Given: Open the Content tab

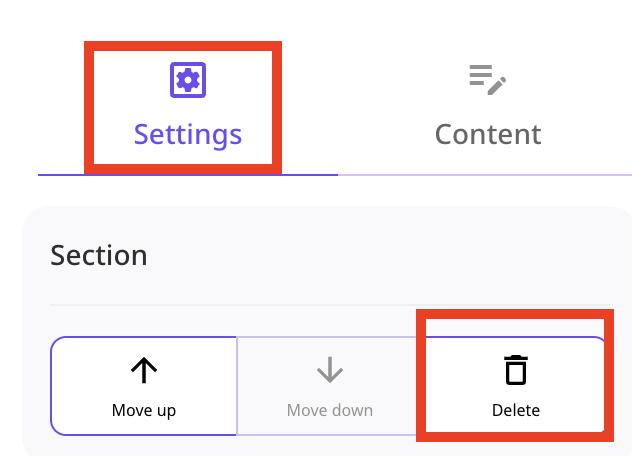Looking at the screenshot, I should tap(488, 106).
